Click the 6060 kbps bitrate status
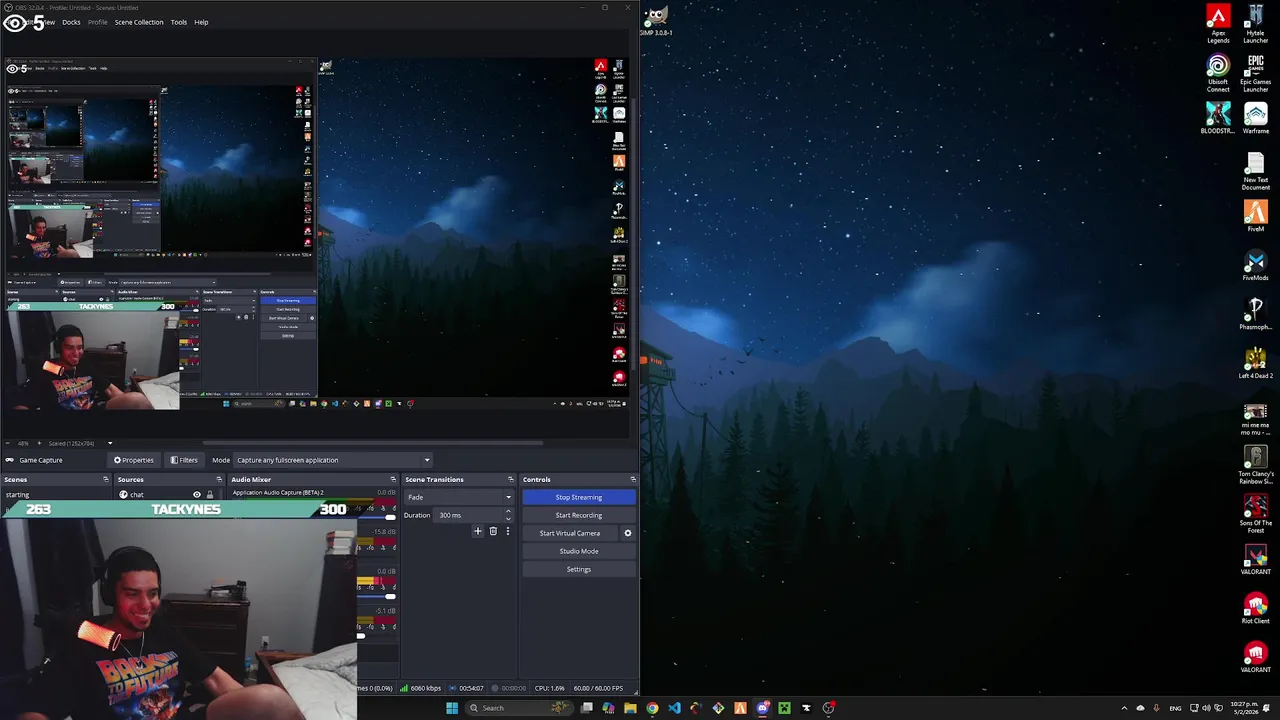Viewport: 1280px width, 720px height. (421, 688)
